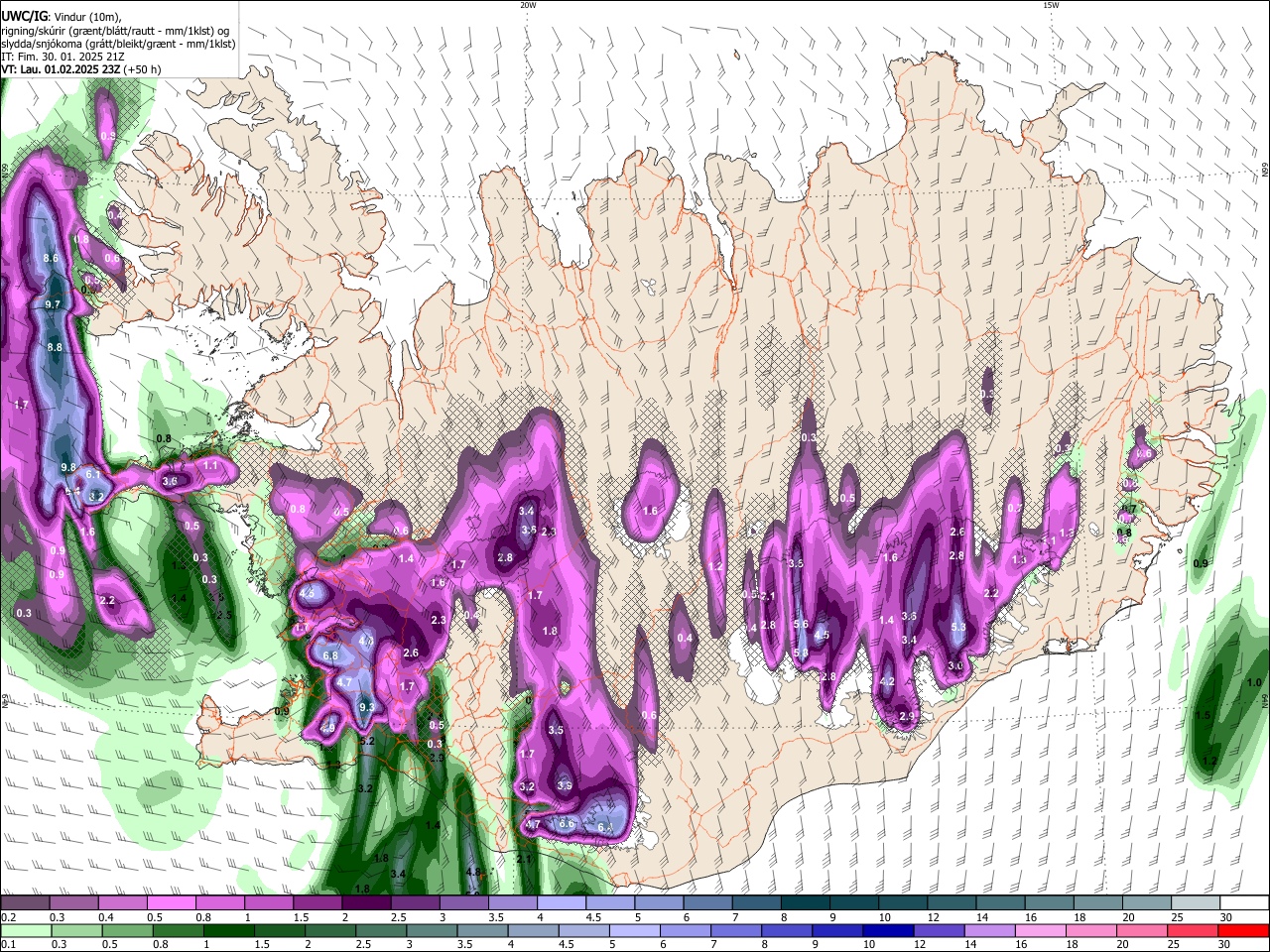Click the 6.6 precipitation value on the map
Screen dimensions: 1270x952
click(568, 823)
